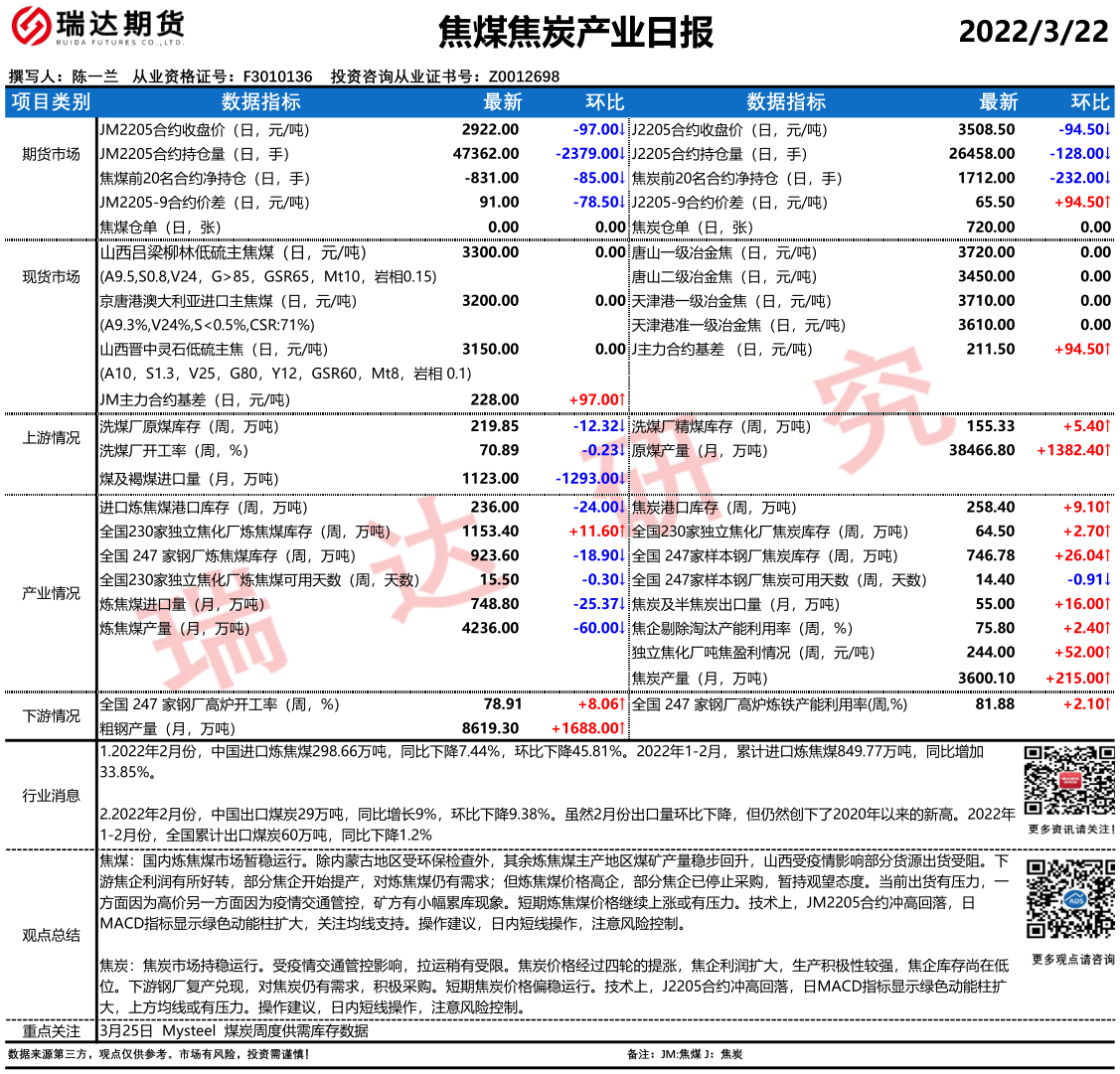Click the red up arrow after +215.00
The width and height of the screenshot is (1120, 1074).
1107,679
